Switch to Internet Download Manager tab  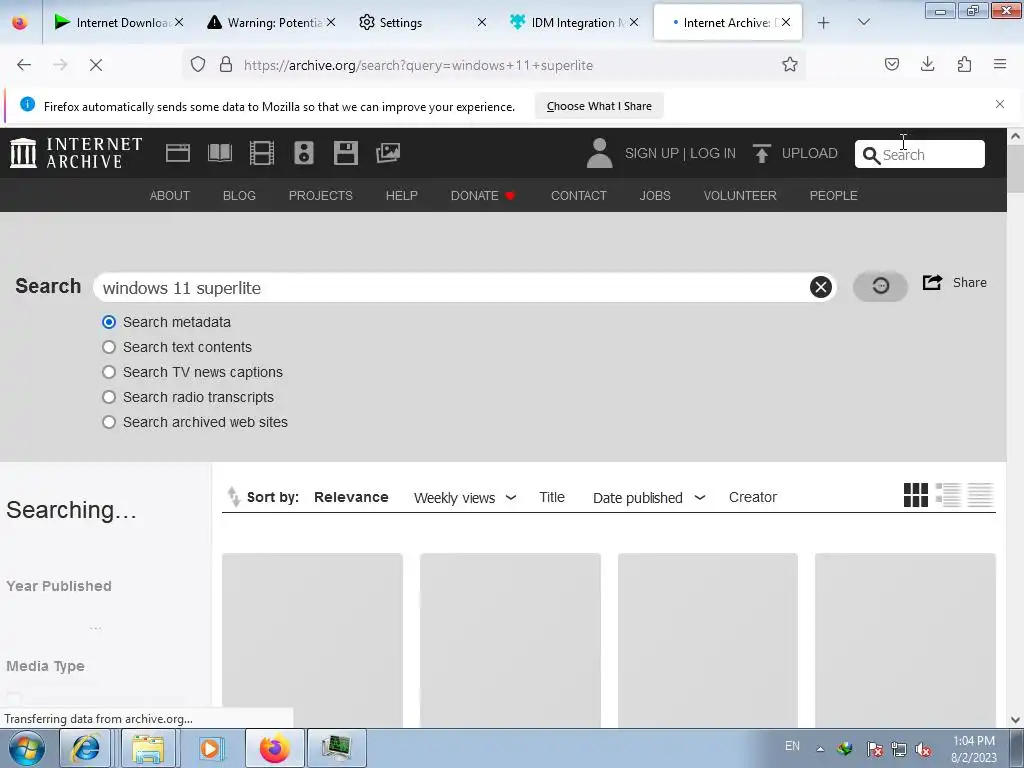[120, 22]
